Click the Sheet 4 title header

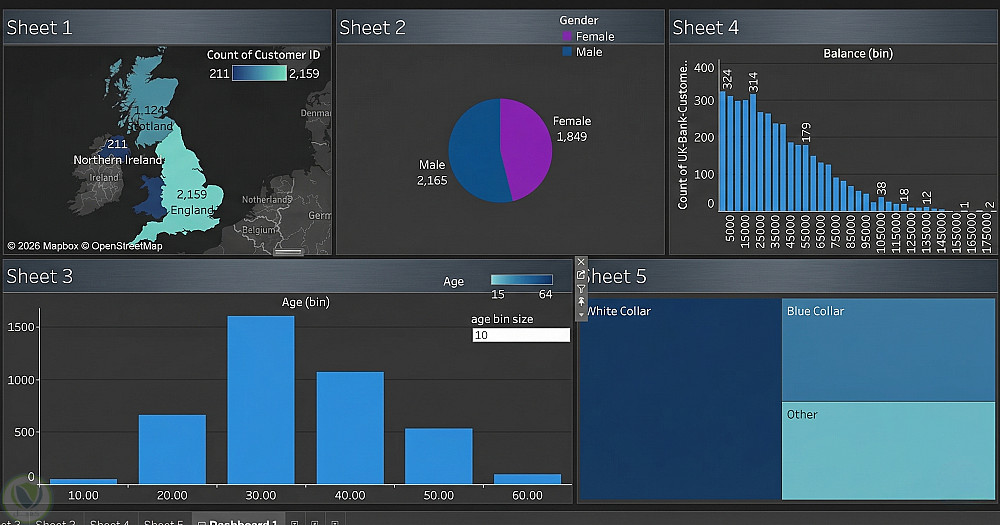pyautogui.click(x=705, y=27)
